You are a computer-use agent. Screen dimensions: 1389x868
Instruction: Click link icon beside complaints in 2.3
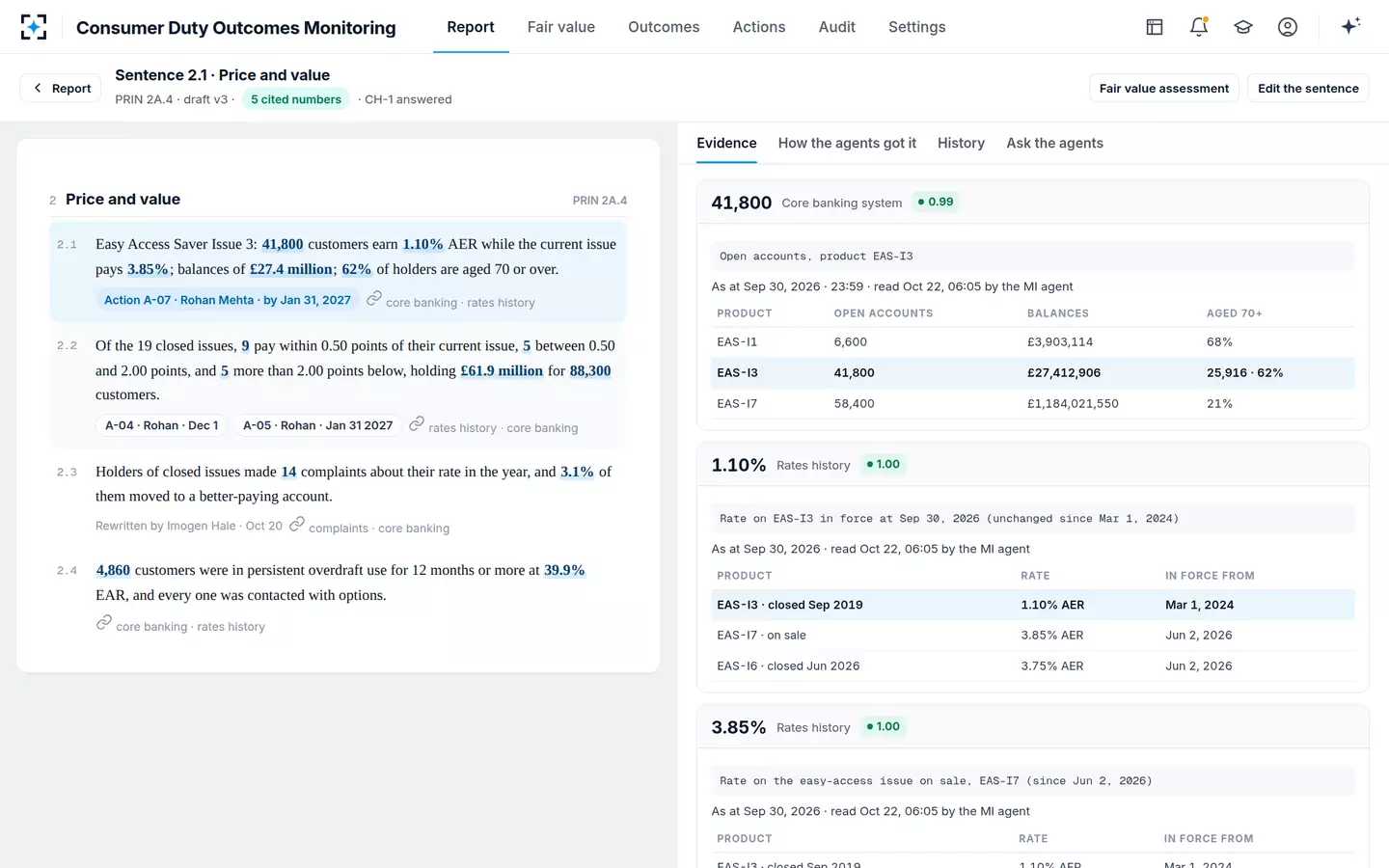pyautogui.click(x=297, y=524)
